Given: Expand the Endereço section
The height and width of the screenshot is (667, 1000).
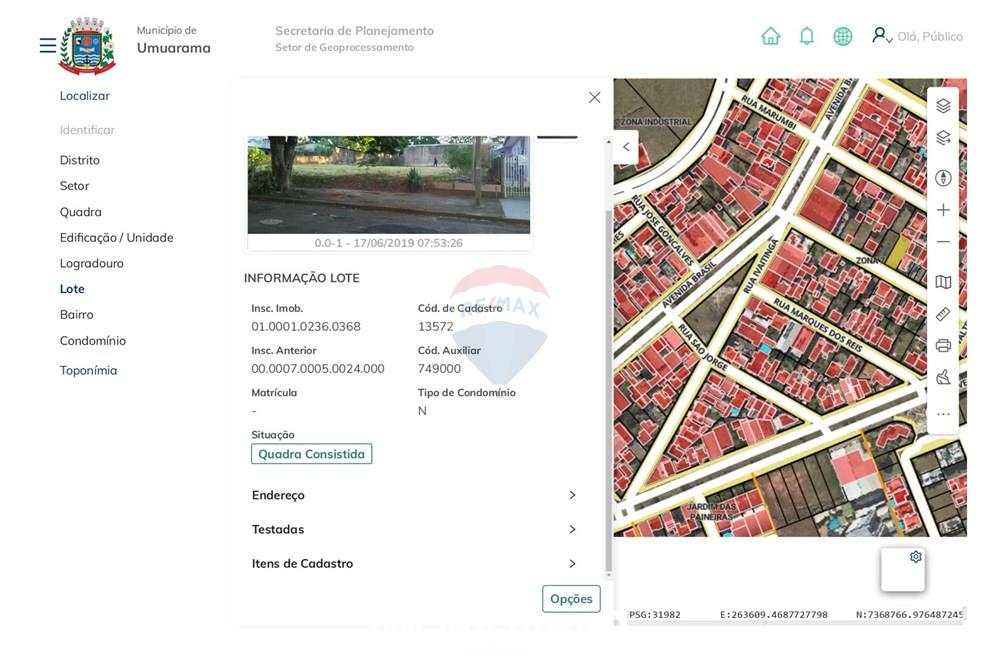Looking at the screenshot, I should [x=414, y=495].
